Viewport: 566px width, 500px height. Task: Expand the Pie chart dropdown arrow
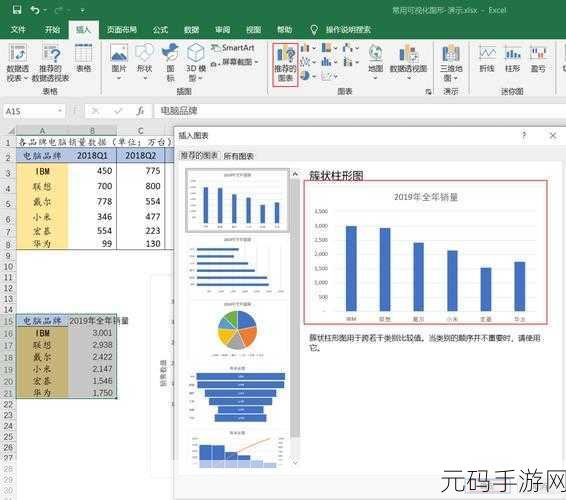click(314, 77)
